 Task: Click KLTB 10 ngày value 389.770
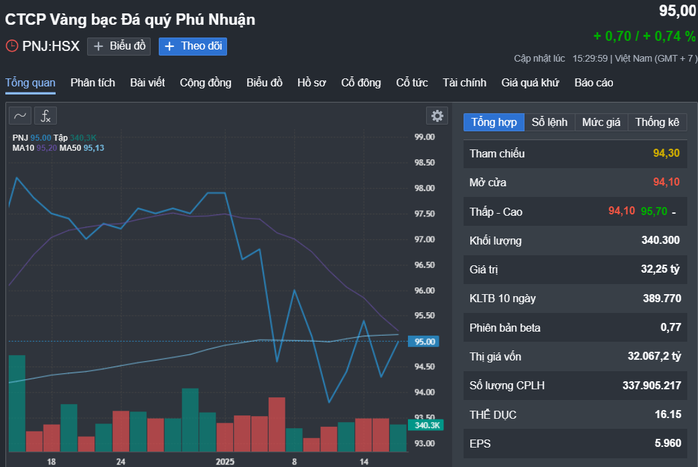(x=661, y=298)
